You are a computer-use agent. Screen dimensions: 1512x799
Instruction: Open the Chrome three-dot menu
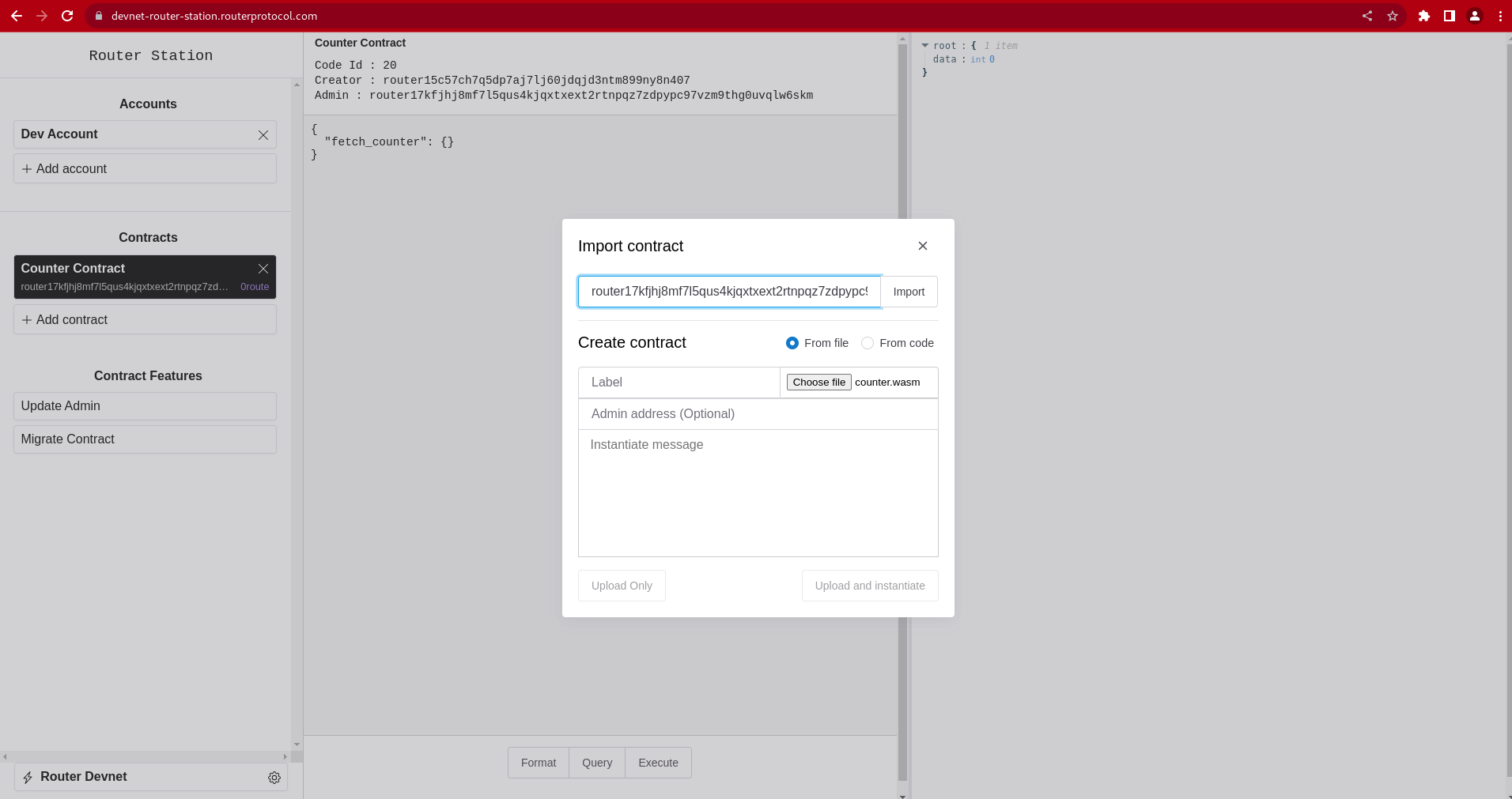click(x=1500, y=16)
